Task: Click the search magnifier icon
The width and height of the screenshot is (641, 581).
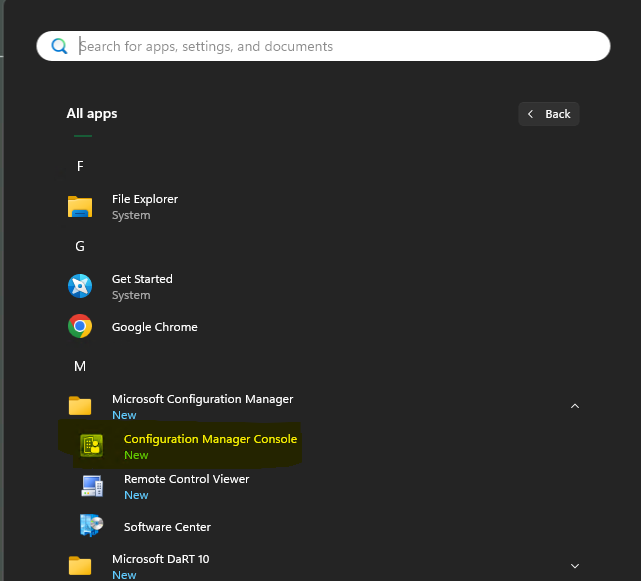Action: pyautogui.click(x=59, y=46)
